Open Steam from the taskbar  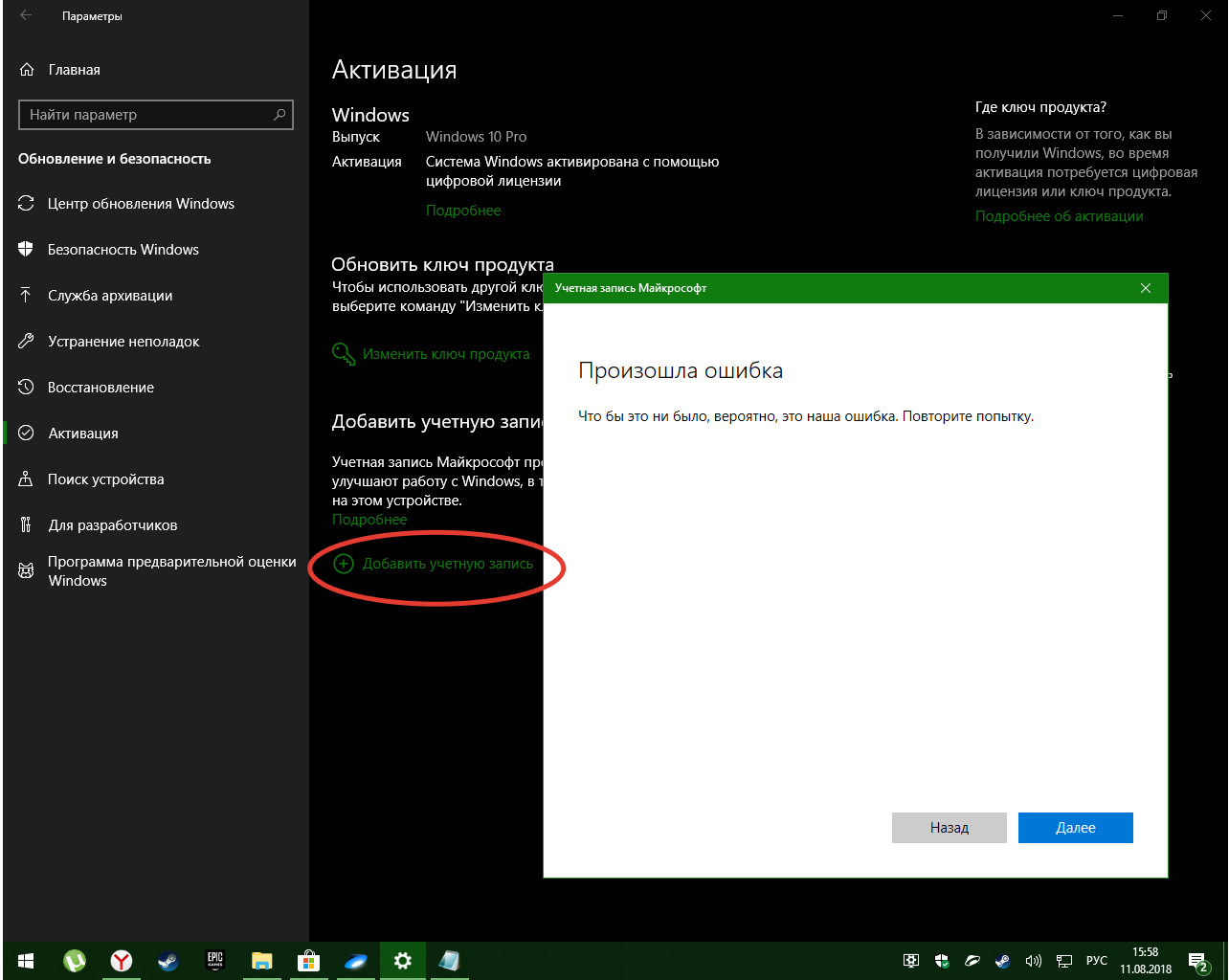coord(168,961)
